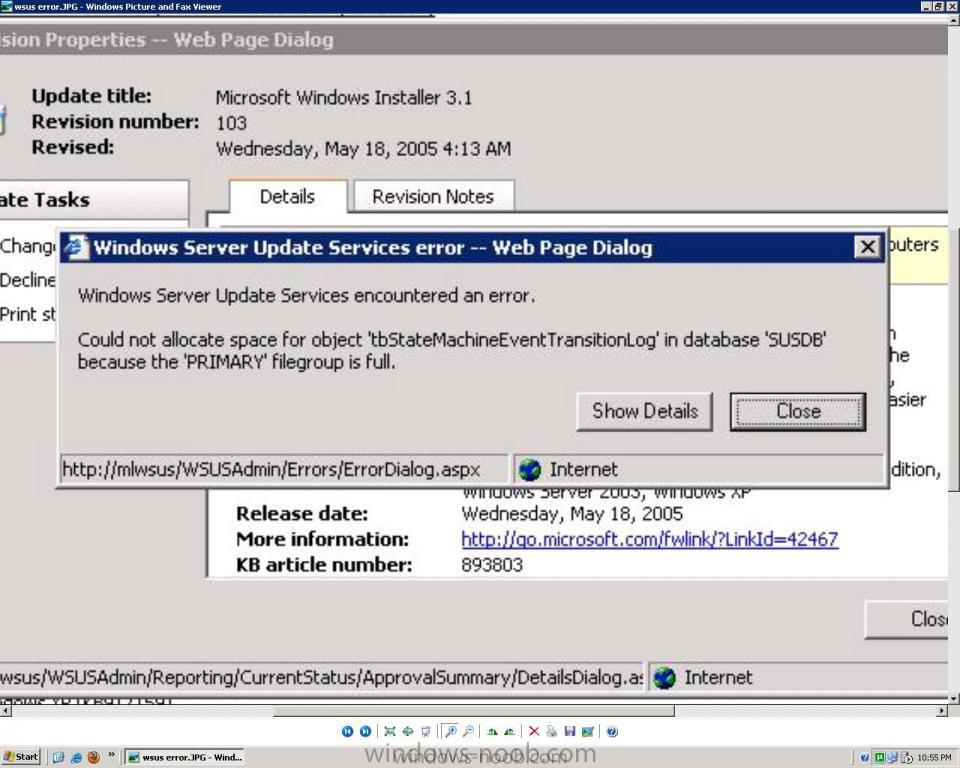The image size is (960, 768).
Task: Zoom out with magnifier minus icon
Action: 468,731
